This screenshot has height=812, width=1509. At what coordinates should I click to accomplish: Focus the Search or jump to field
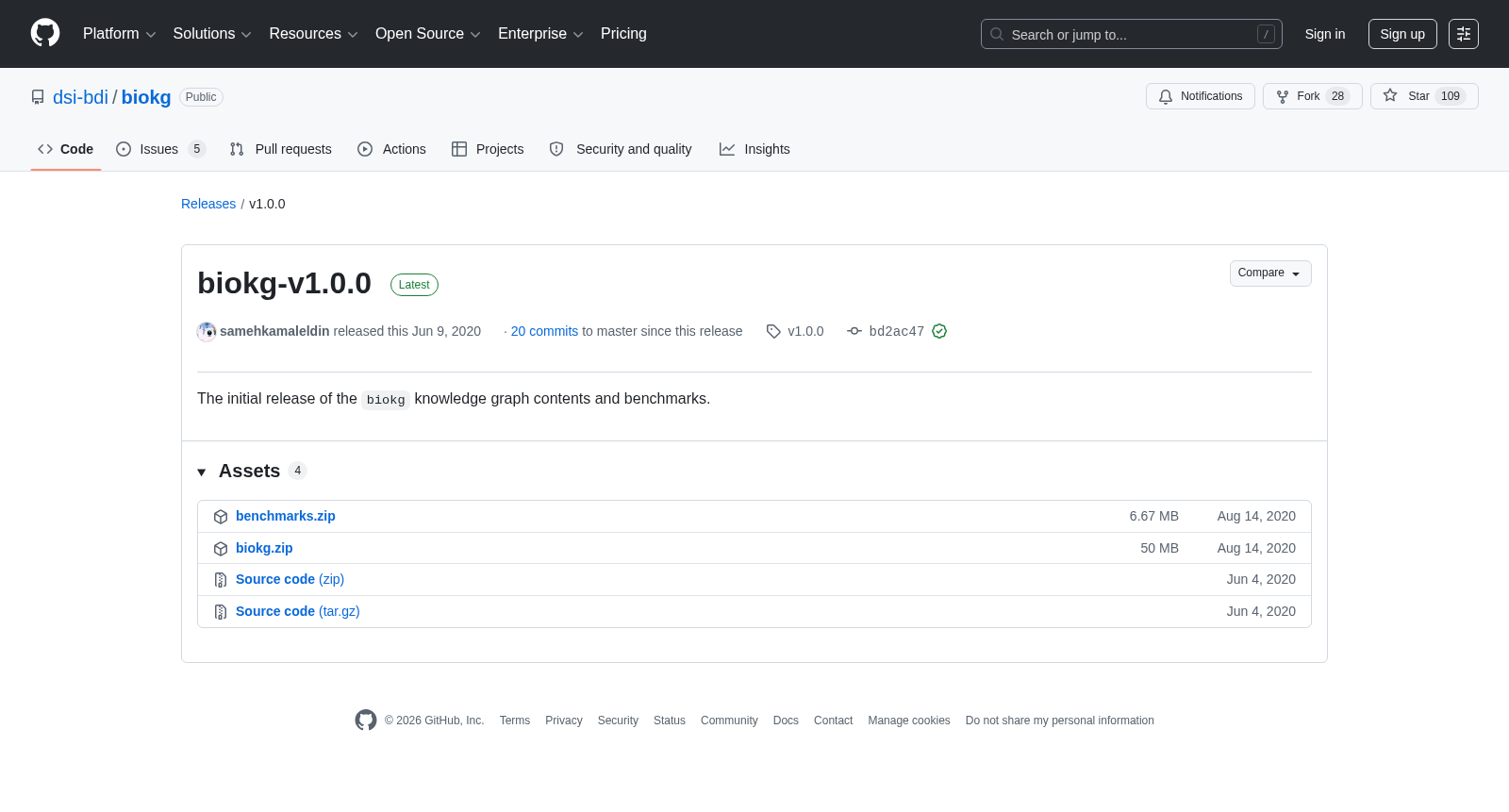pyautogui.click(x=1132, y=34)
